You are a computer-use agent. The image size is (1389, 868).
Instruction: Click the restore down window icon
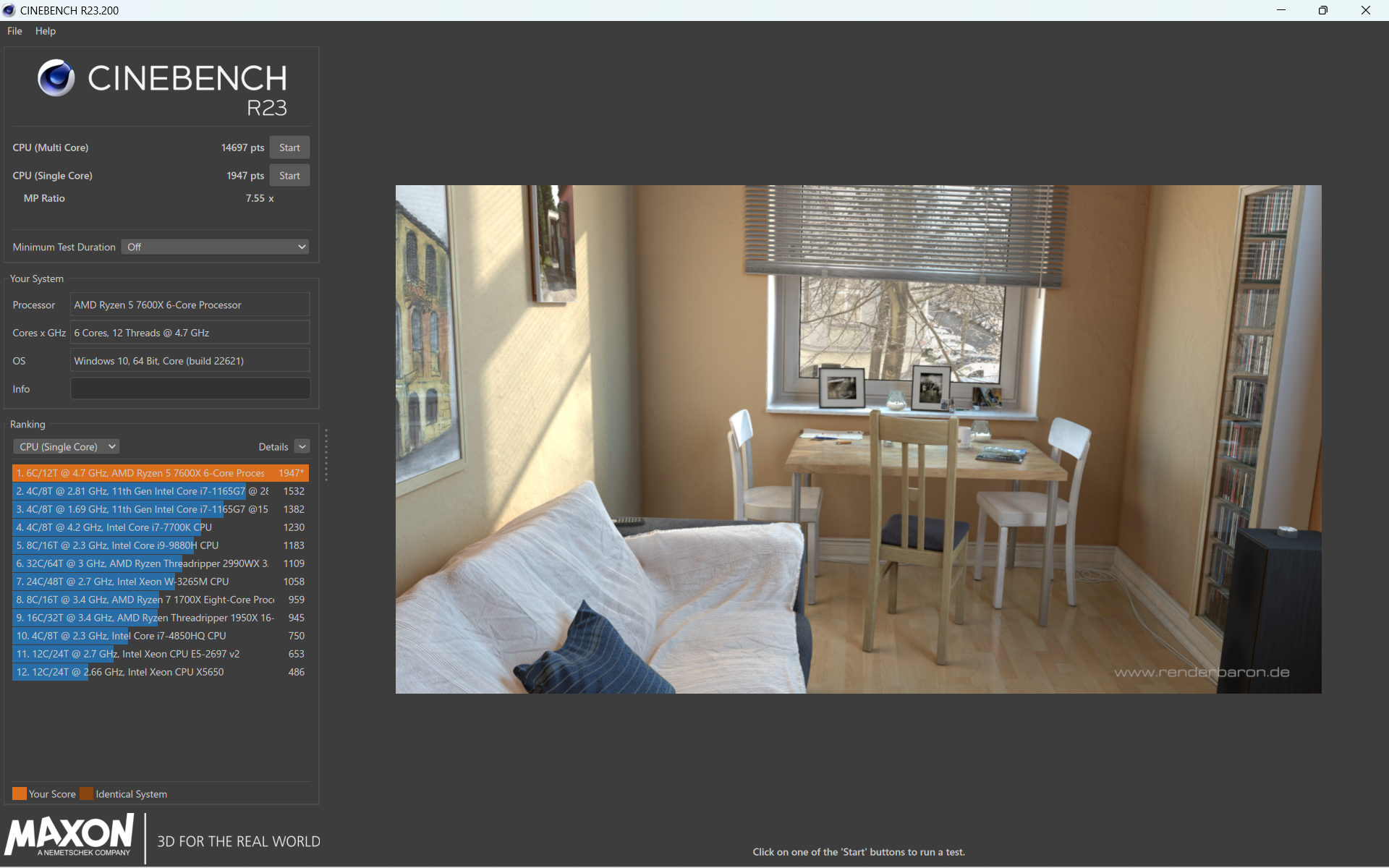1322,10
